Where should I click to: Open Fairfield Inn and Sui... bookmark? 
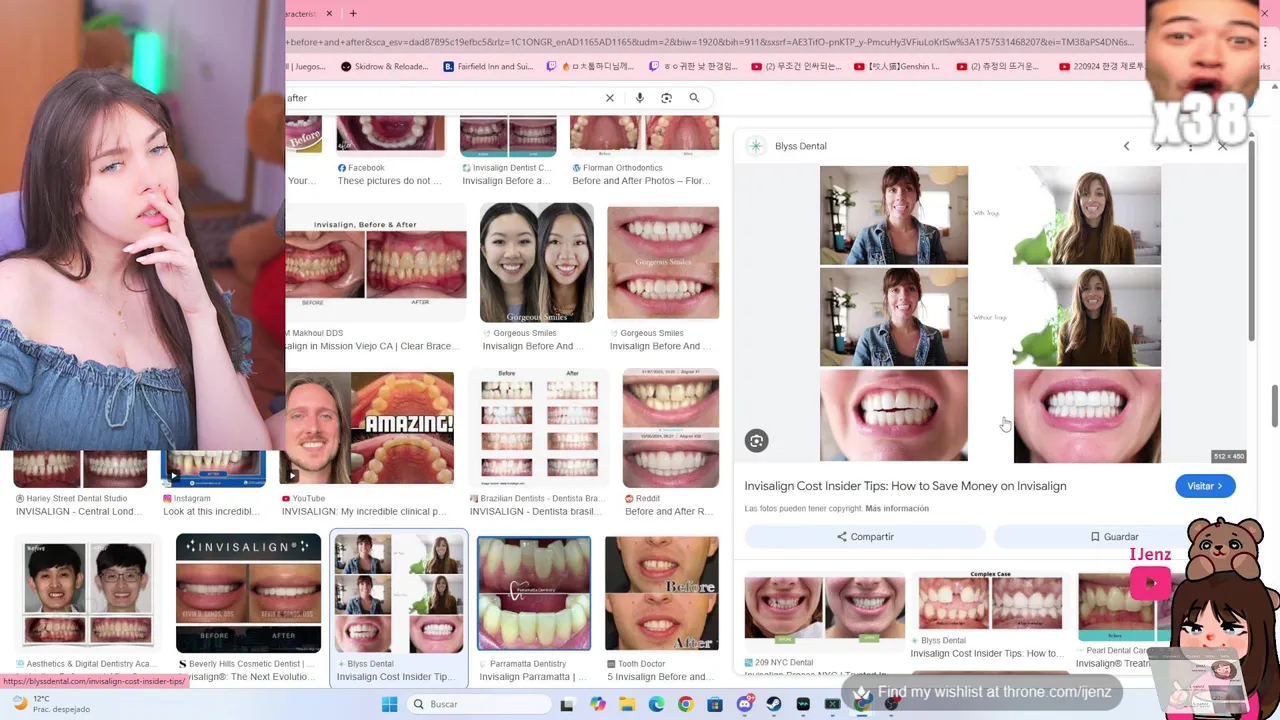click(488, 67)
